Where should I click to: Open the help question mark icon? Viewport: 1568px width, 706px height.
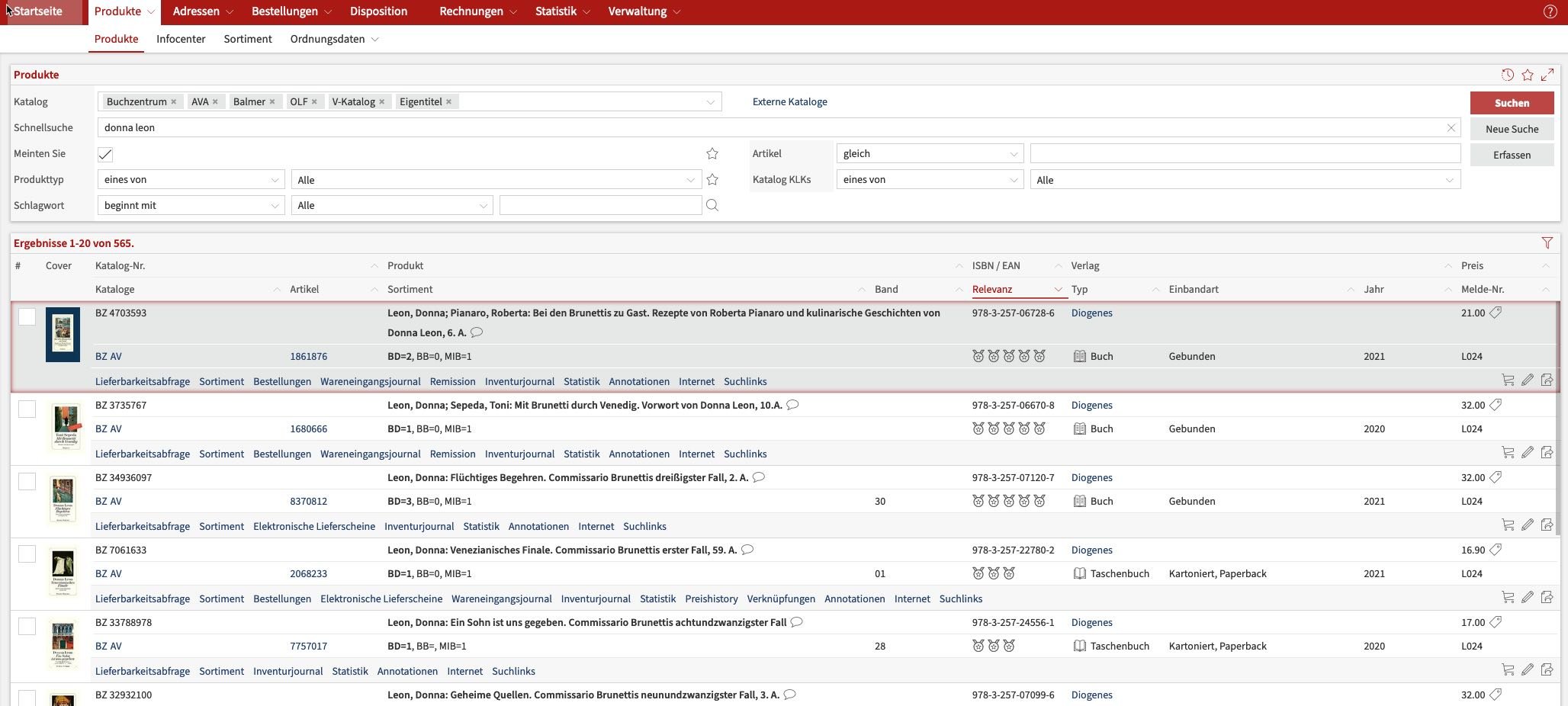click(1550, 11)
